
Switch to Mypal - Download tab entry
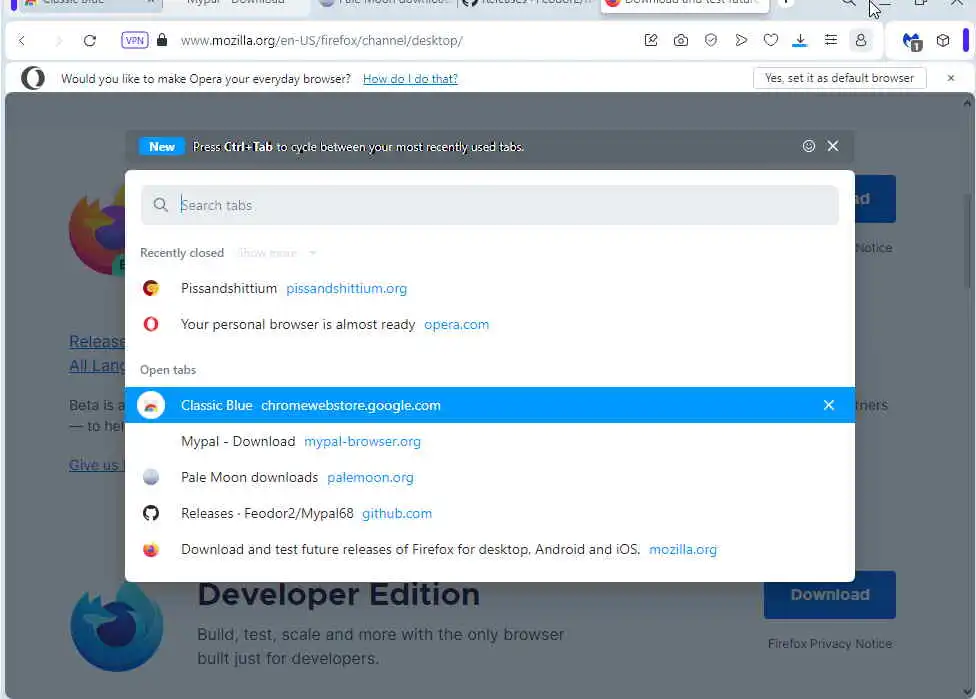489,441
